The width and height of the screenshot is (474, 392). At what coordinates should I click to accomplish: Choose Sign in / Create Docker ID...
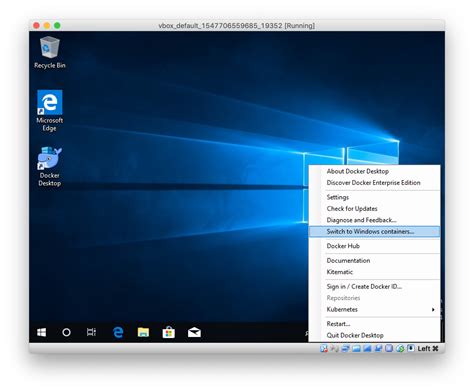pos(374,287)
